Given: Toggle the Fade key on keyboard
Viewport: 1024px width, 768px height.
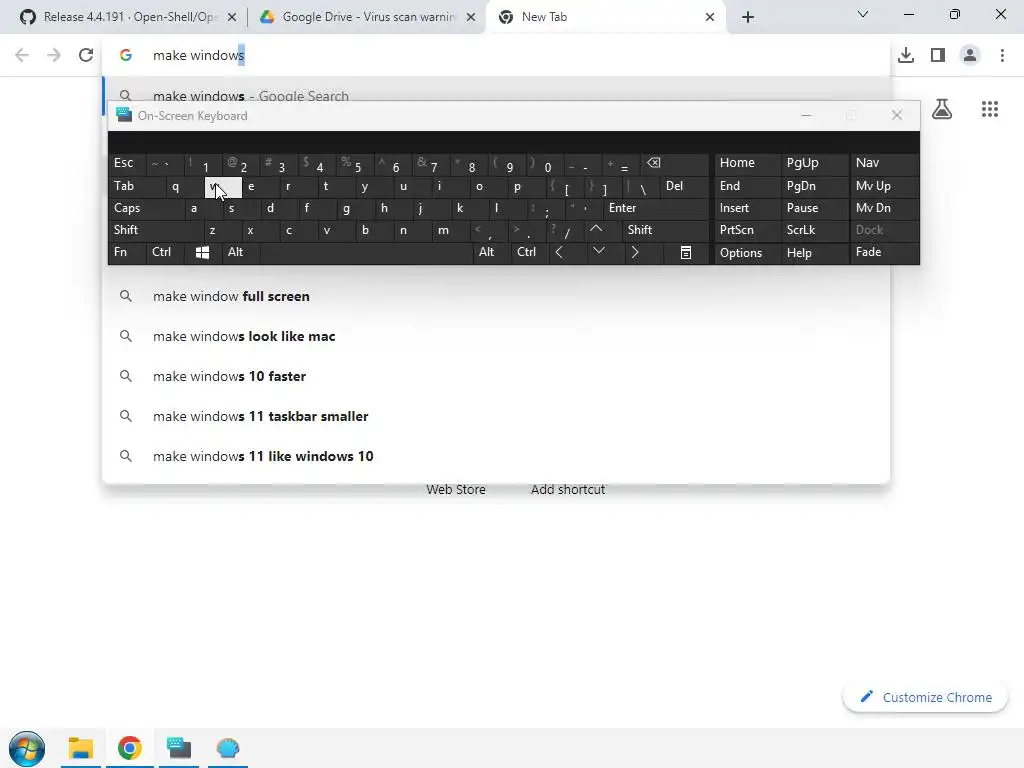Looking at the screenshot, I should 884,252.
